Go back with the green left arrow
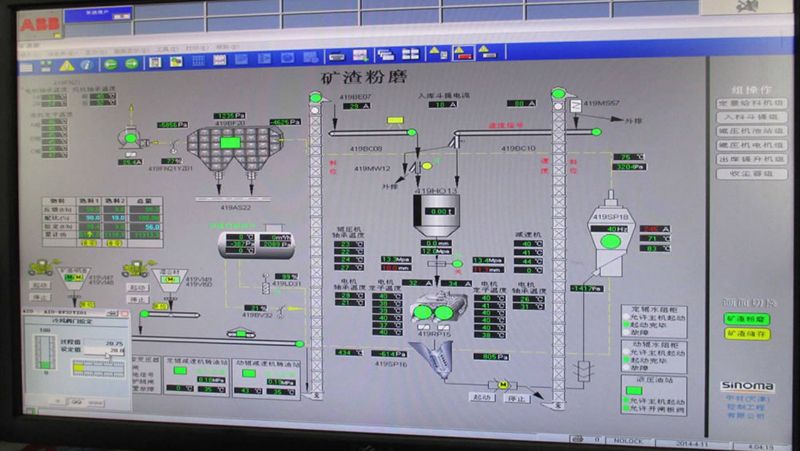 point(108,62)
